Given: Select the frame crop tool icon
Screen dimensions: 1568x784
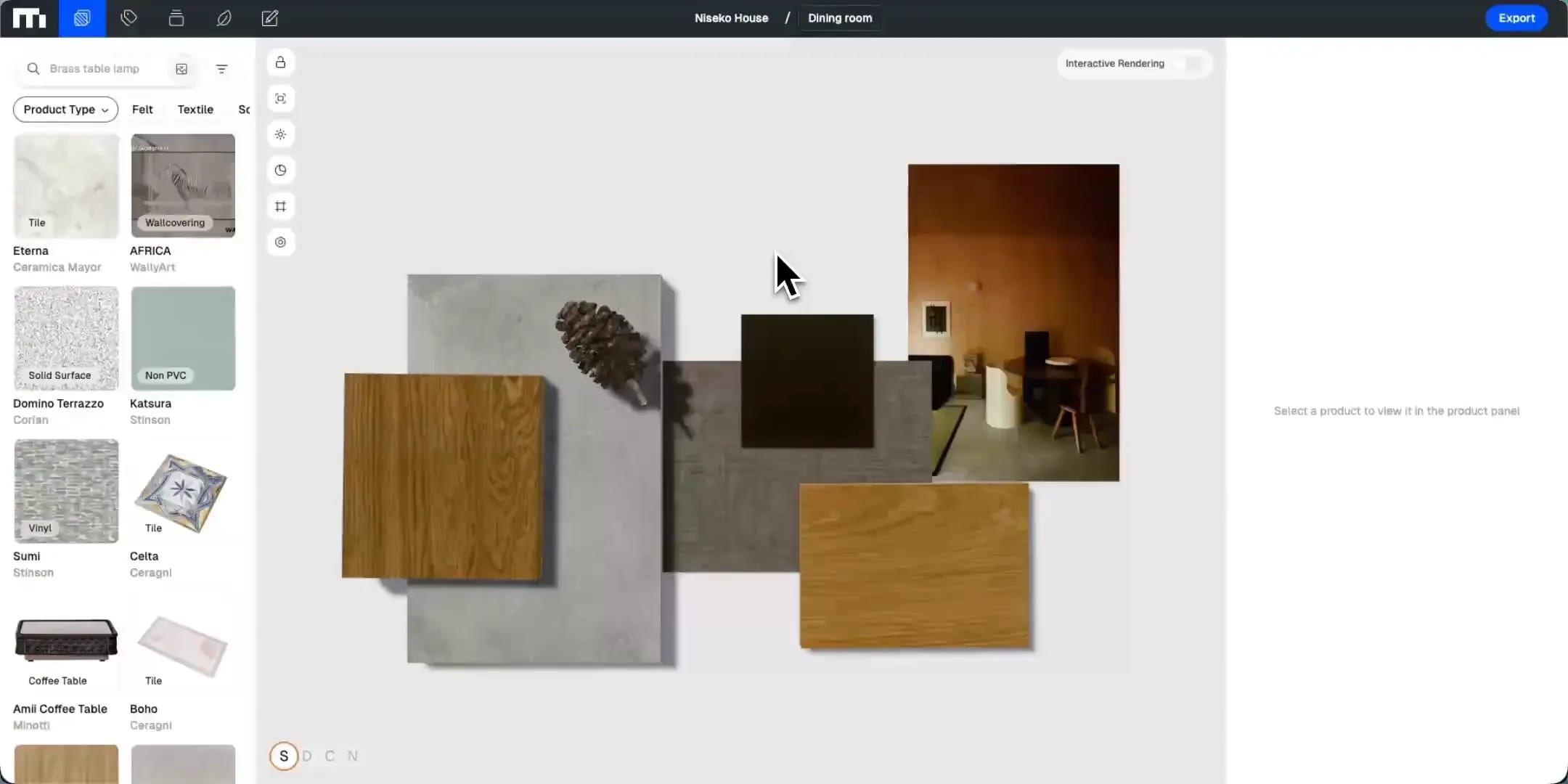Looking at the screenshot, I should coord(280,206).
